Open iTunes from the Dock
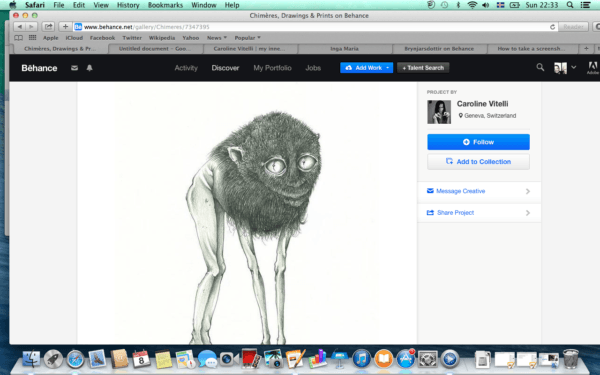The width and height of the screenshot is (600, 375). [x=361, y=359]
